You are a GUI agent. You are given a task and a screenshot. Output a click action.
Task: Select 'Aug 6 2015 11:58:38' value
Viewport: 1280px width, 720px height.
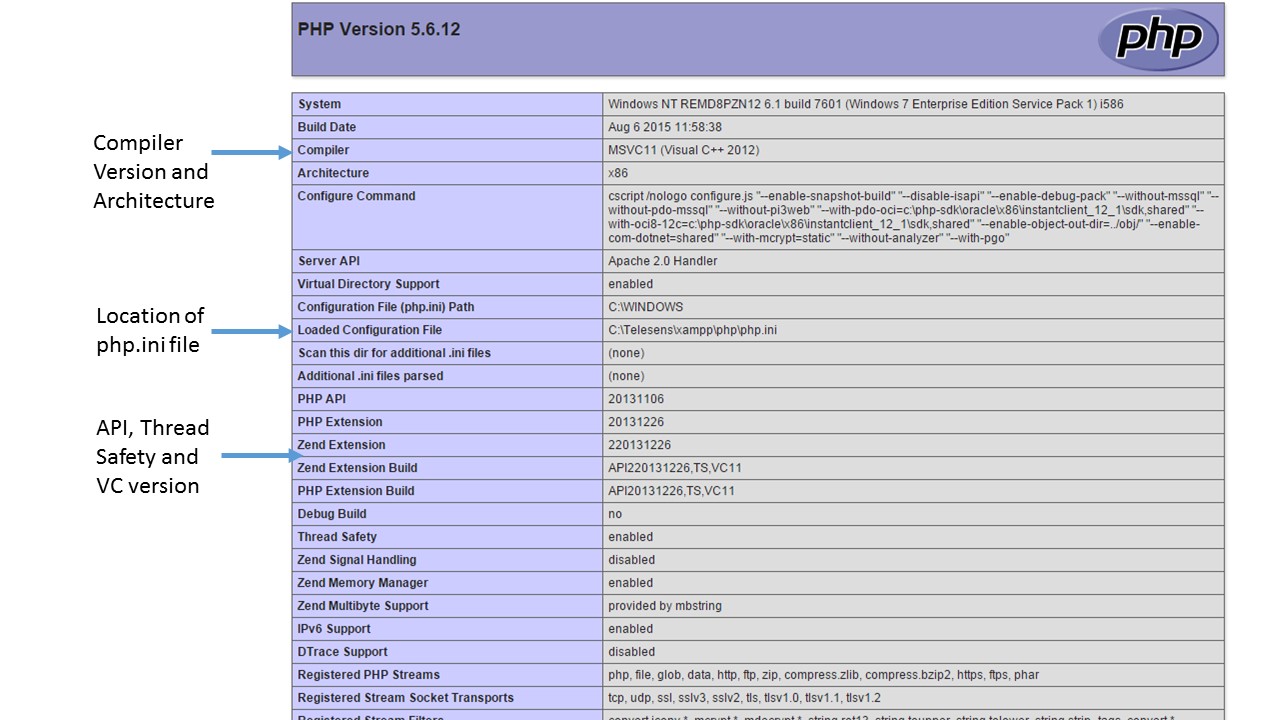pos(665,127)
